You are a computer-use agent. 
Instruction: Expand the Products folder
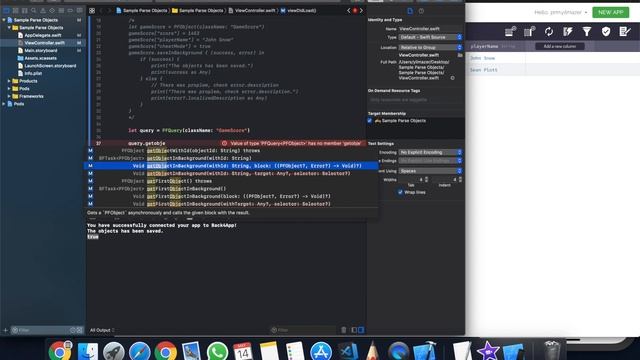click(9, 81)
